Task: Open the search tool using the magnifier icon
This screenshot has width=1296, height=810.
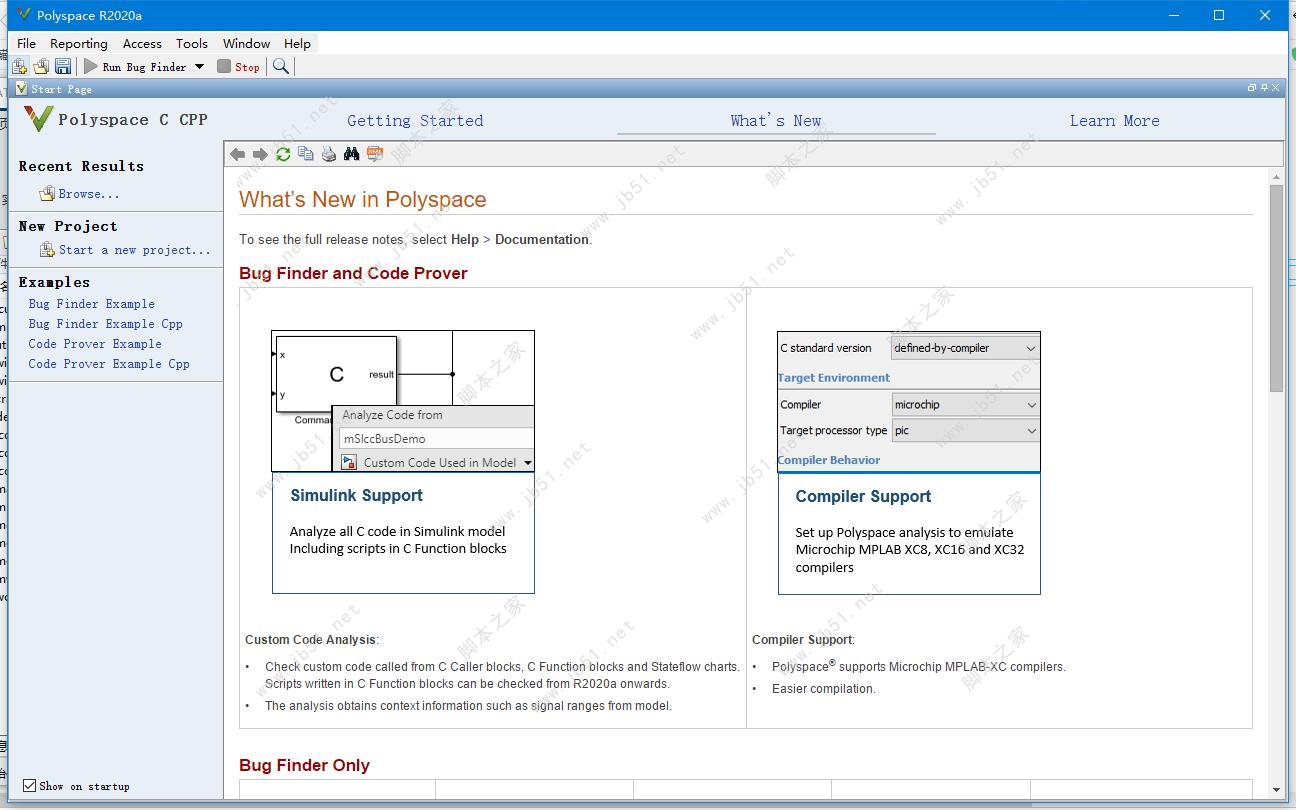Action: [x=280, y=66]
